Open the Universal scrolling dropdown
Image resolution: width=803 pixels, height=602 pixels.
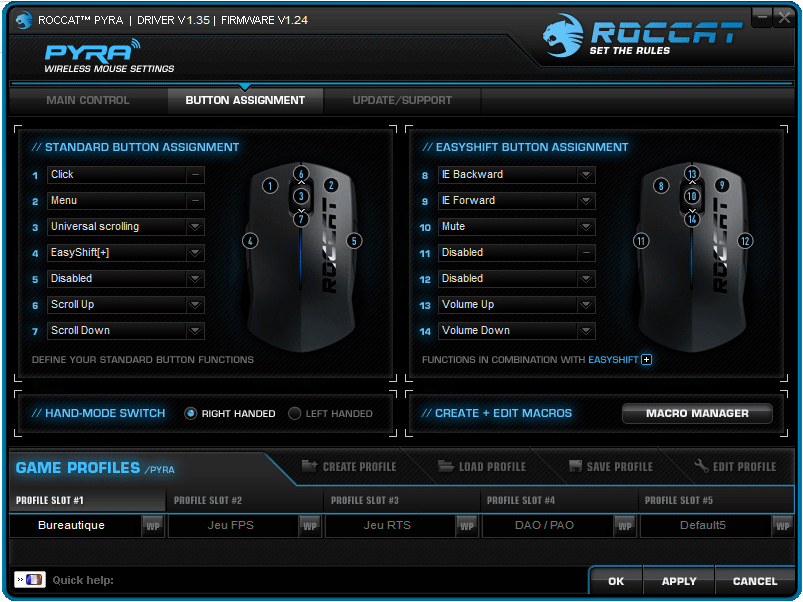[195, 227]
